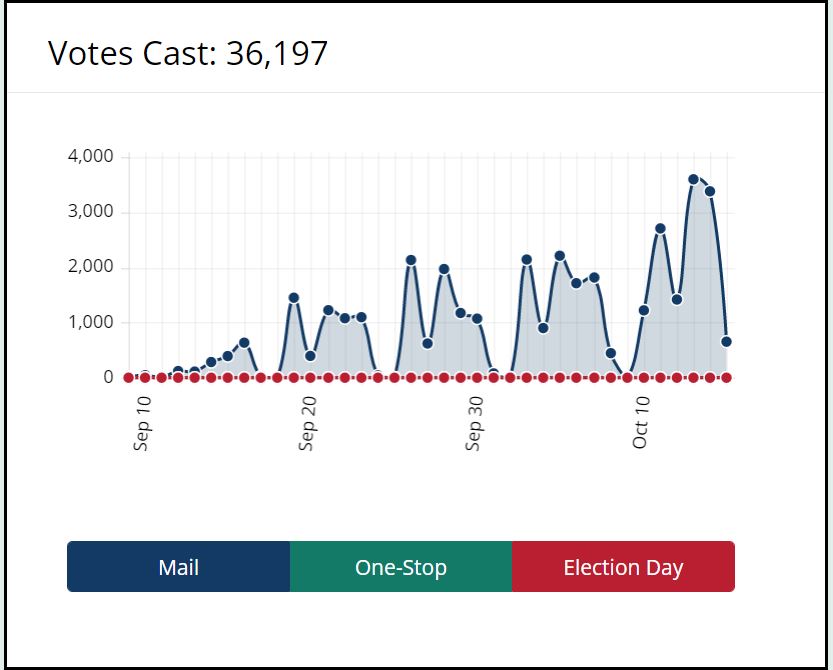Select the first red Election Day dot
This screenshot has width=833, height=670.
pyautogui.click(x=128, y=378)
